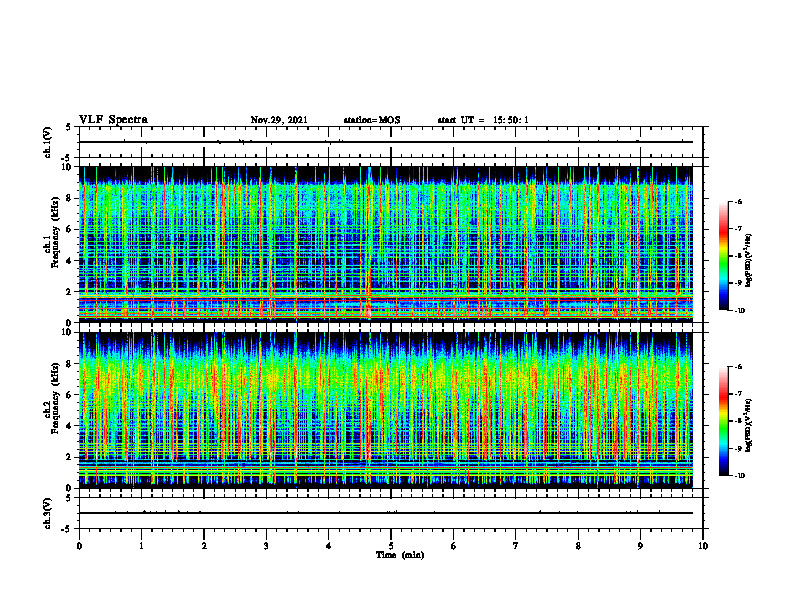
Task: Click inside the ch.1 spectrogram panel
Action: (385, 244)
